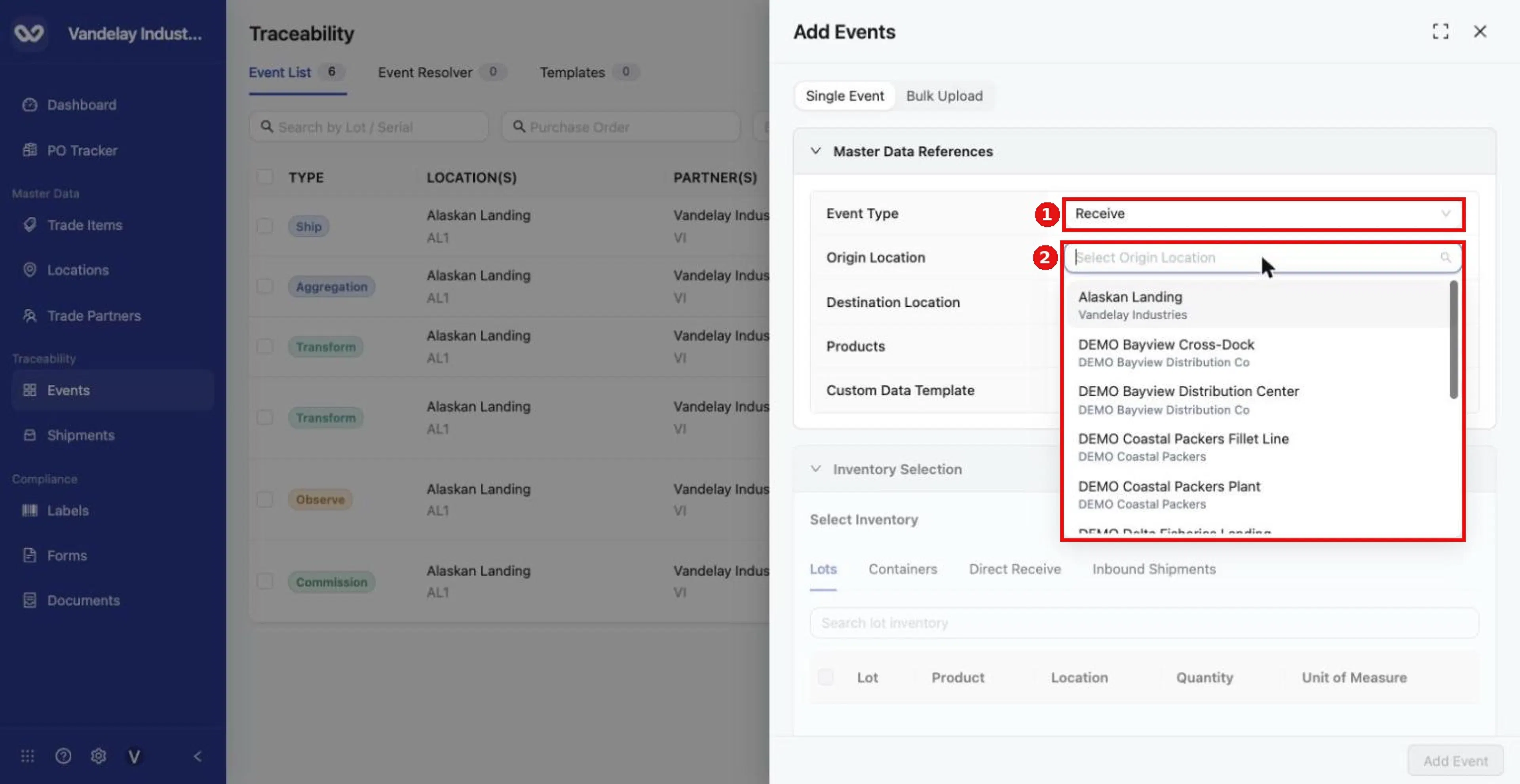This screenshot has height=784, width=1520.
Task: Open Shipments in the sidebar
Action: point(68,435)
